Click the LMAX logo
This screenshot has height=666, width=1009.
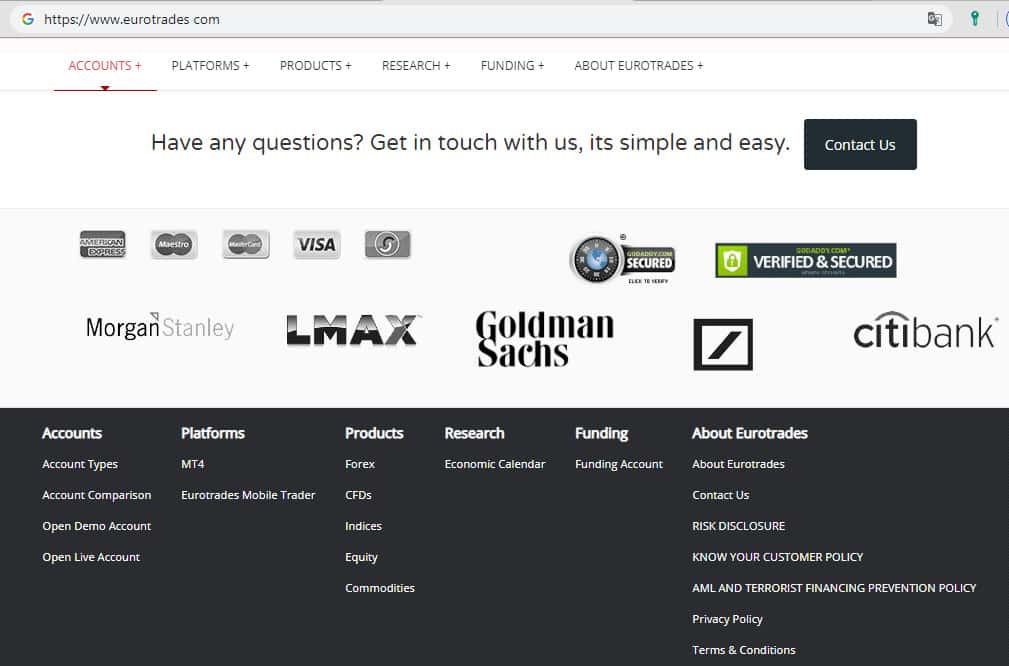[x=352, y=330]
